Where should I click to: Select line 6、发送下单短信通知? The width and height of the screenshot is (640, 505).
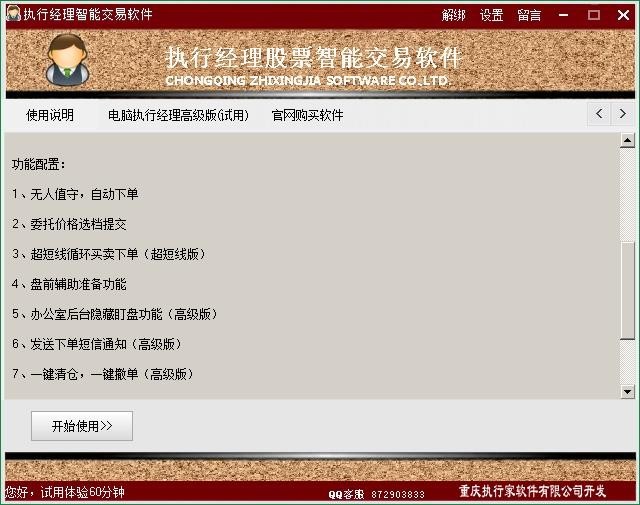coord(97,344)
